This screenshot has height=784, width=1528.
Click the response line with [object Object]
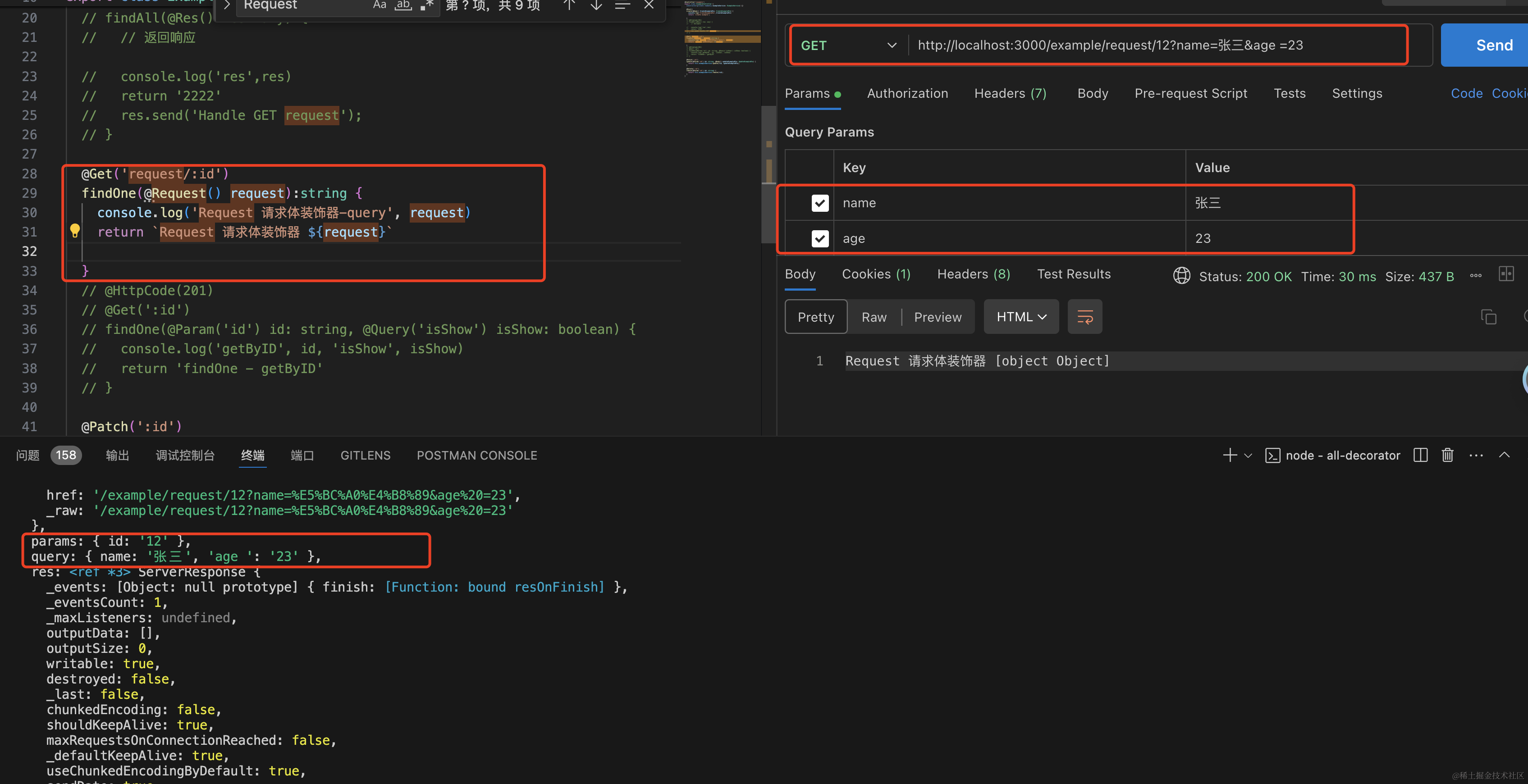[x=977, y=361]
